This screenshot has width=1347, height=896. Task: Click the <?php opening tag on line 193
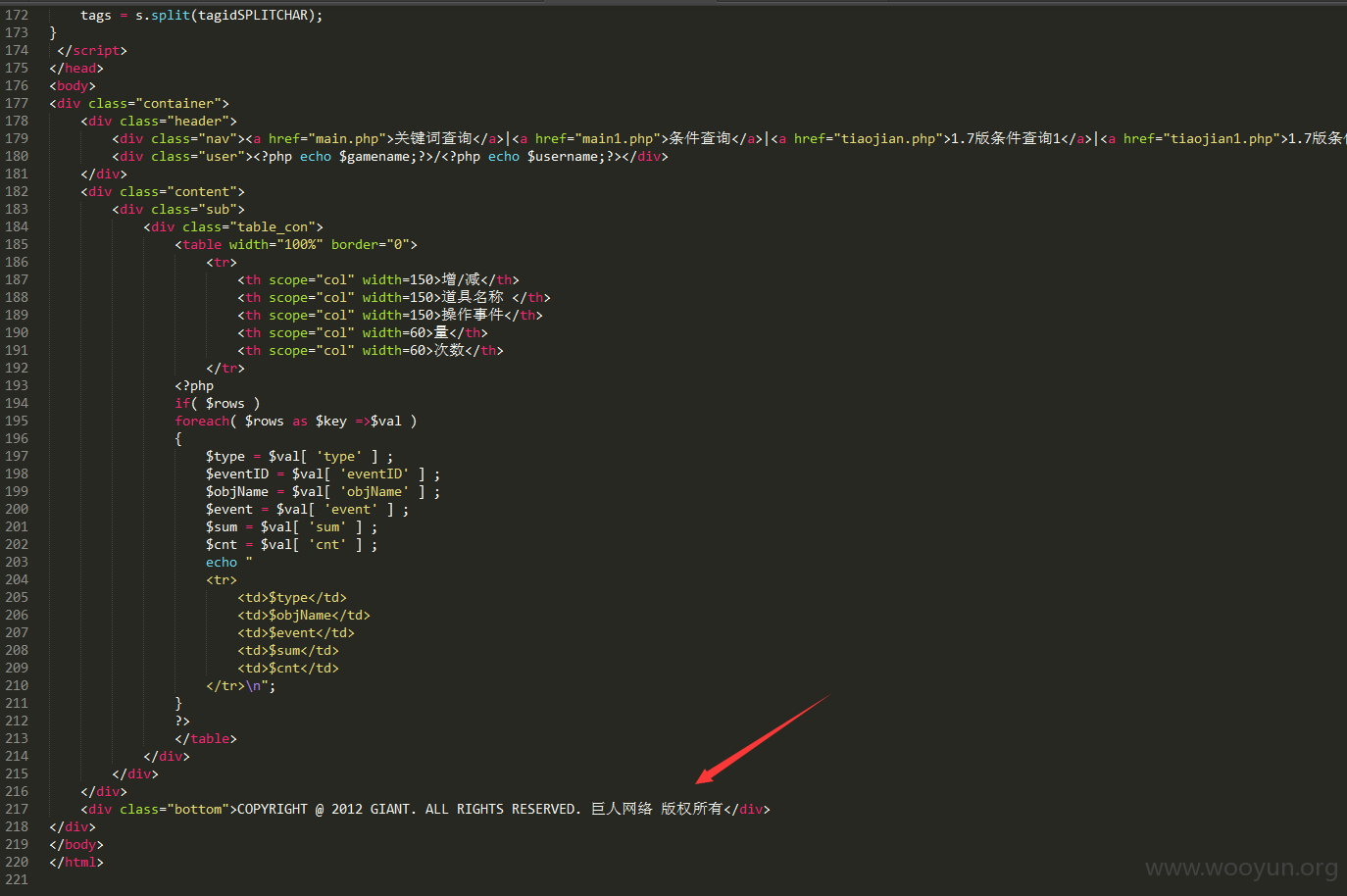[x=194, y=385]
